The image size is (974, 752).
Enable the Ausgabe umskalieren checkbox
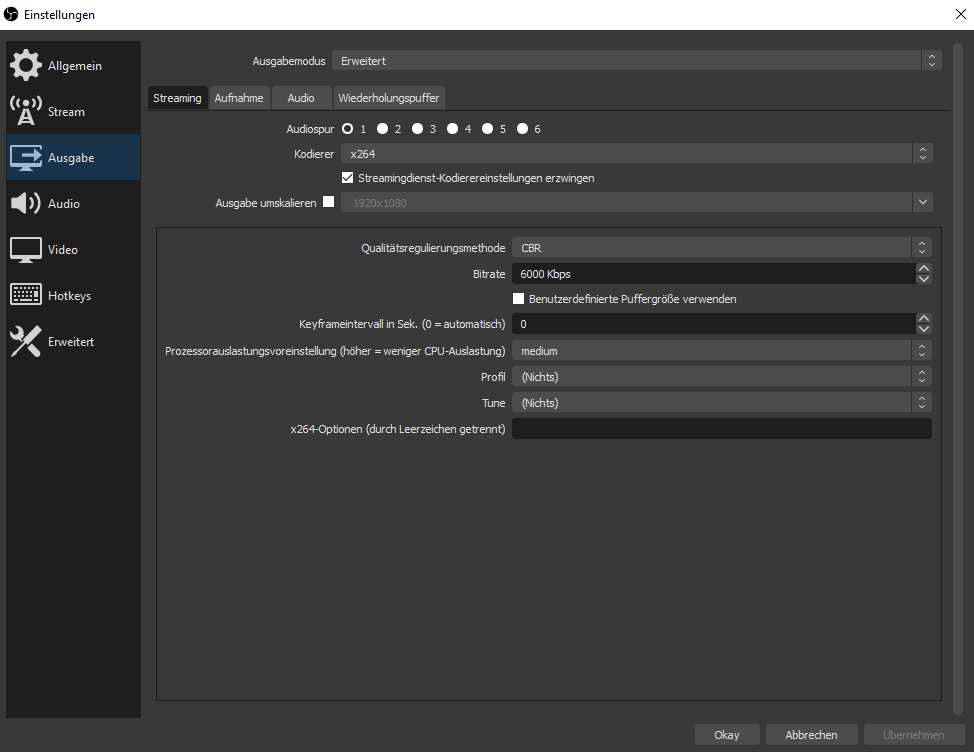[328, 202]
